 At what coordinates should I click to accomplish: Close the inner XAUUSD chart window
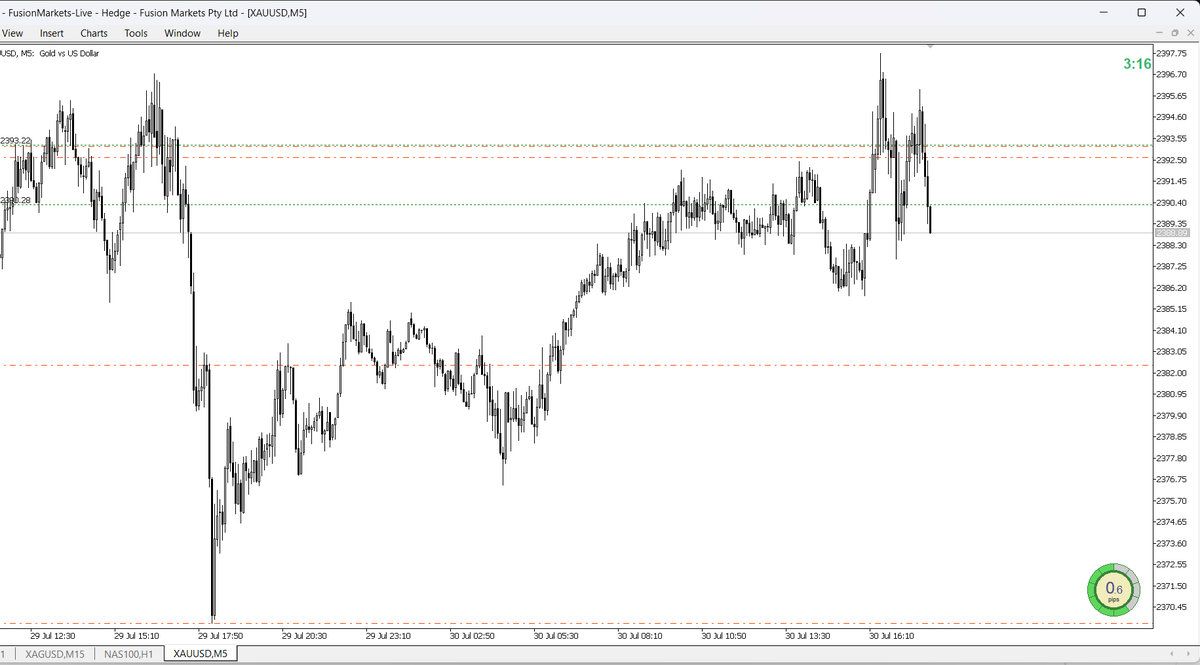point(1190,33)
